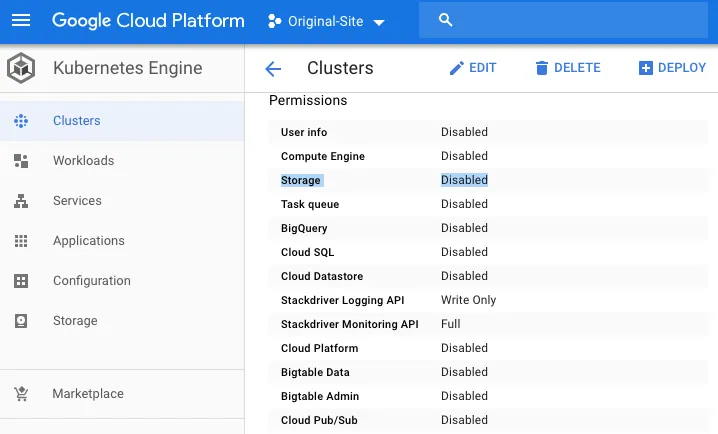Open the hamburger navigation menu
The width and height of the screenshot is (718, 434).
pyautogui.click(x=21, y=21)
